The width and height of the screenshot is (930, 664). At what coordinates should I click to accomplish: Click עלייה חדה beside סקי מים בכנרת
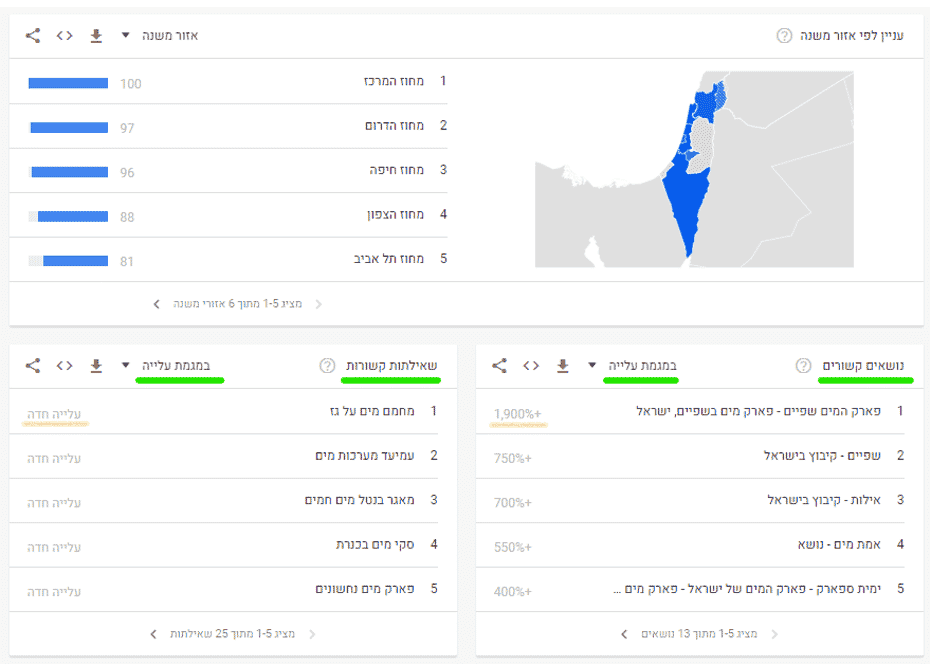coord(54,547)
